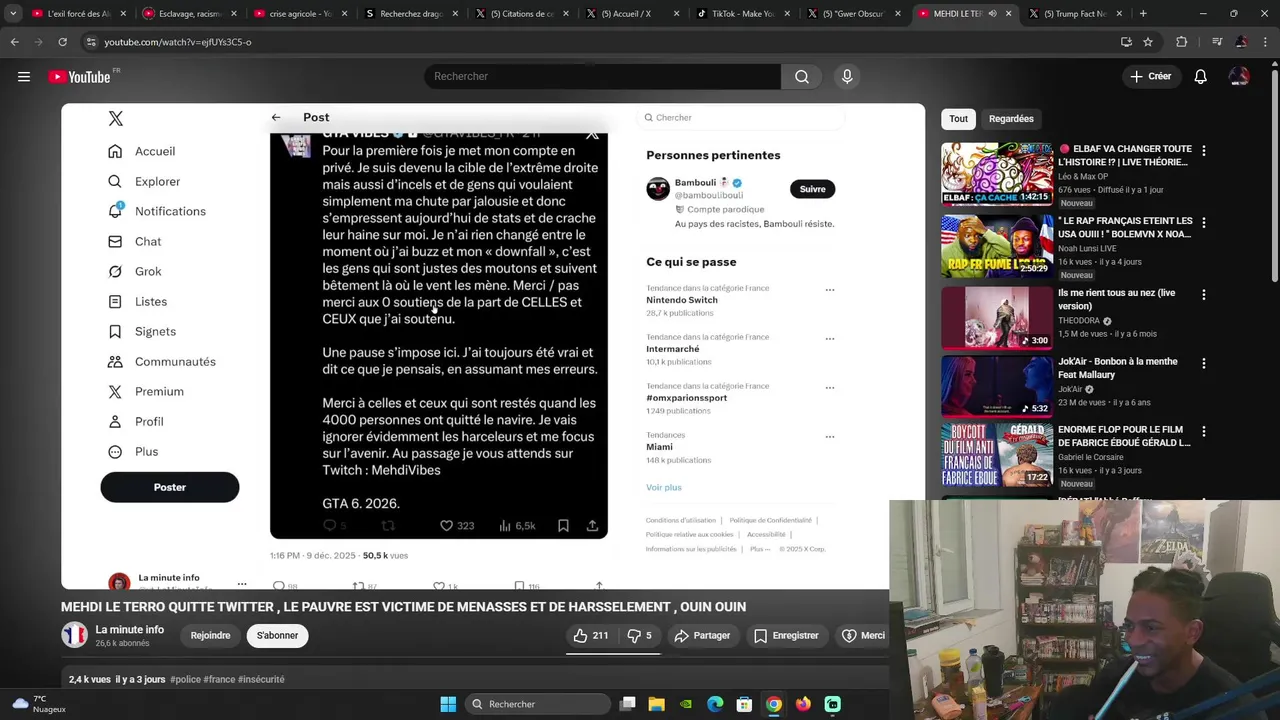Mute the playing MEHDI LE TERRO tab
Screen dimensions: 1280x720
coord(991,14)
